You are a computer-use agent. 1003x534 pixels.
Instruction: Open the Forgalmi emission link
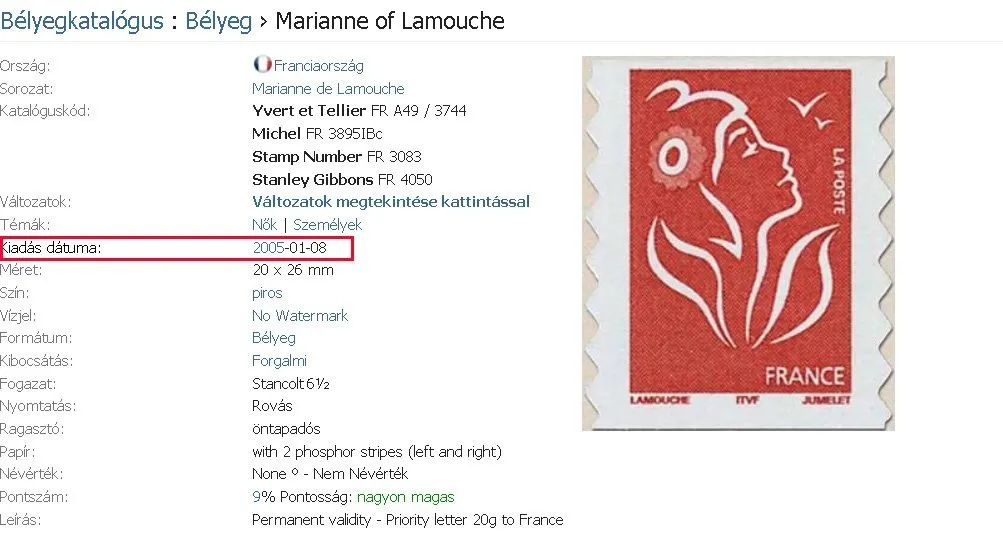(x=279, y=361)
